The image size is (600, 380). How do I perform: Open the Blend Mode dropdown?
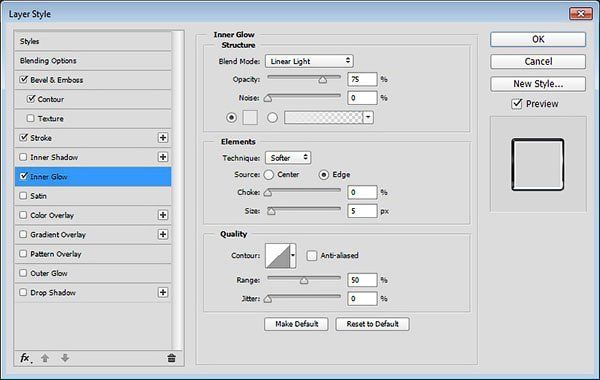point(309,61)
